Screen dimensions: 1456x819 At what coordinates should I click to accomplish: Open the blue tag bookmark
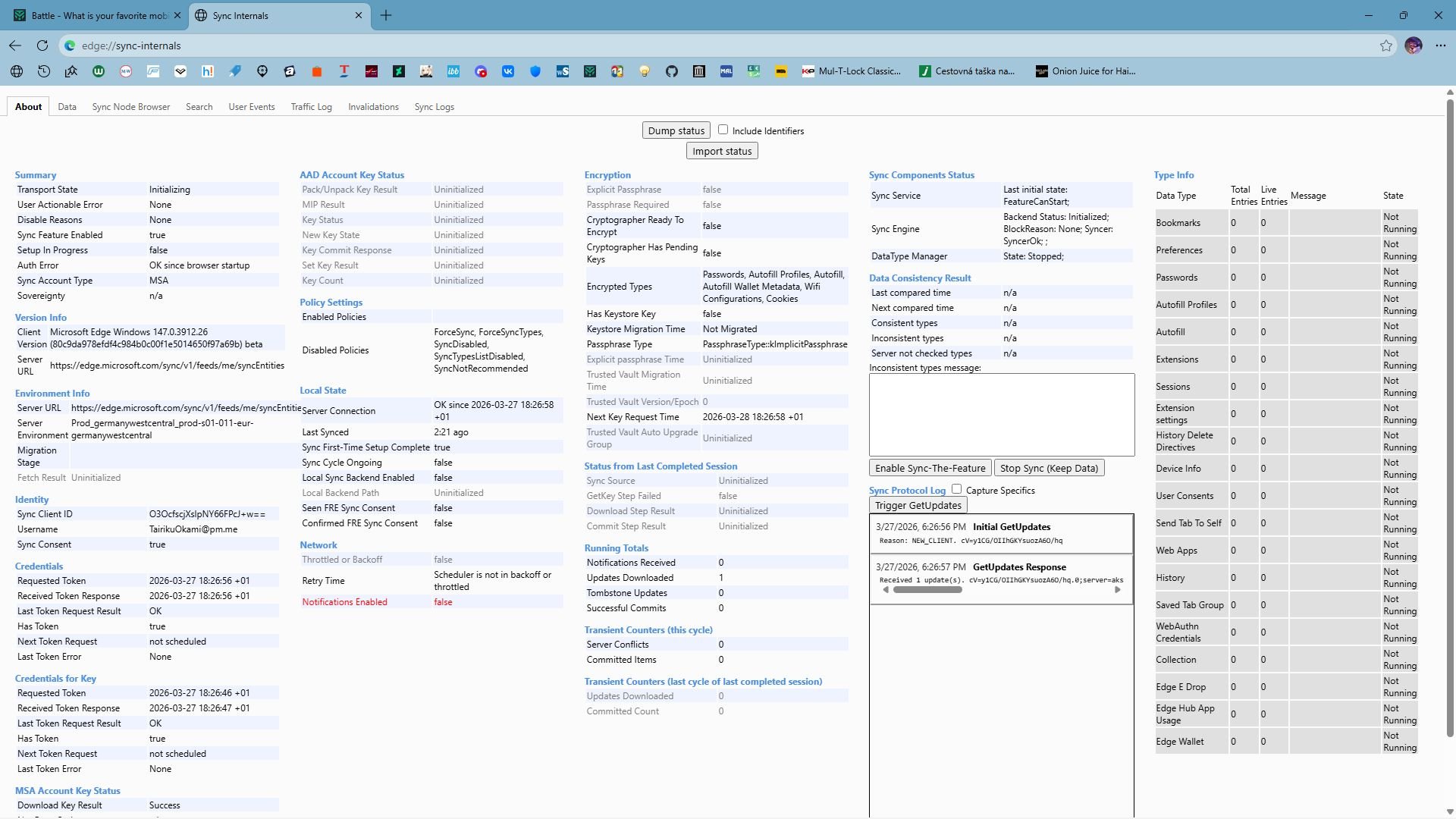click(x=235, y=71)
